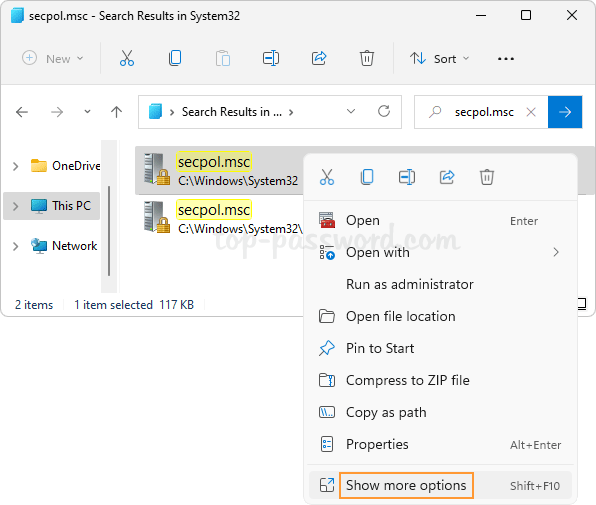Open the address bar history dropdown

pyautogui.click(x=351, y=112)
